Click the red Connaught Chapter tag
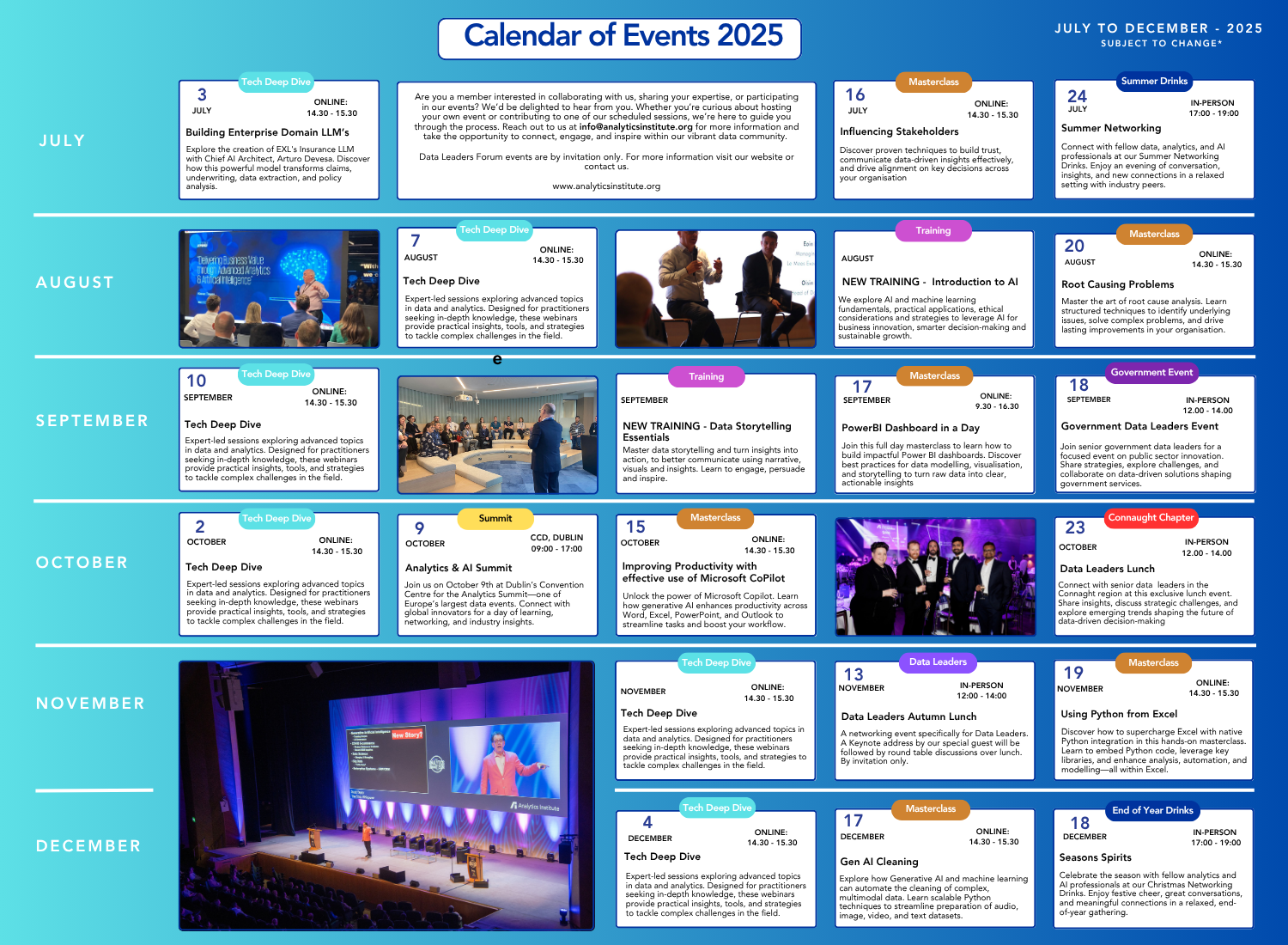 pos(1151,518)
